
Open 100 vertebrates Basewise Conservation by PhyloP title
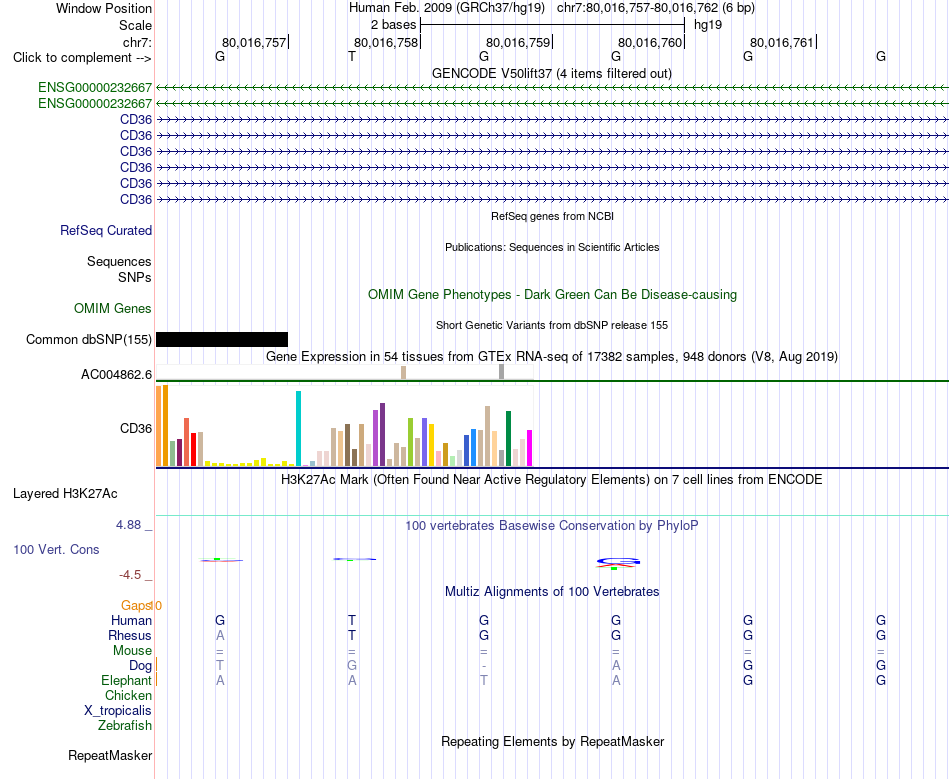552,525
